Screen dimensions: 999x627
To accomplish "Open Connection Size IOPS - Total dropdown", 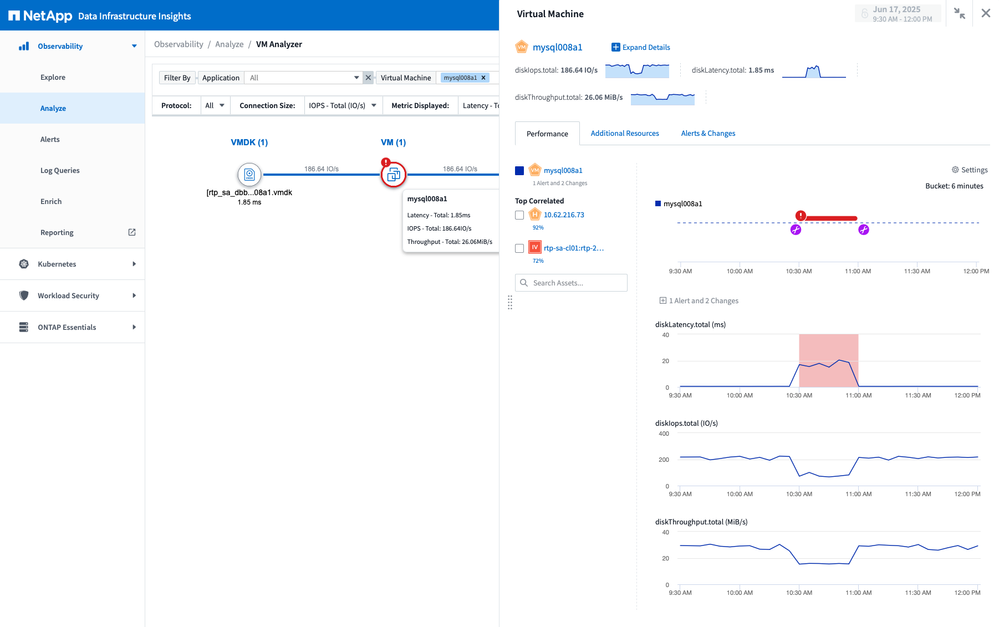I will pos(343,105).
